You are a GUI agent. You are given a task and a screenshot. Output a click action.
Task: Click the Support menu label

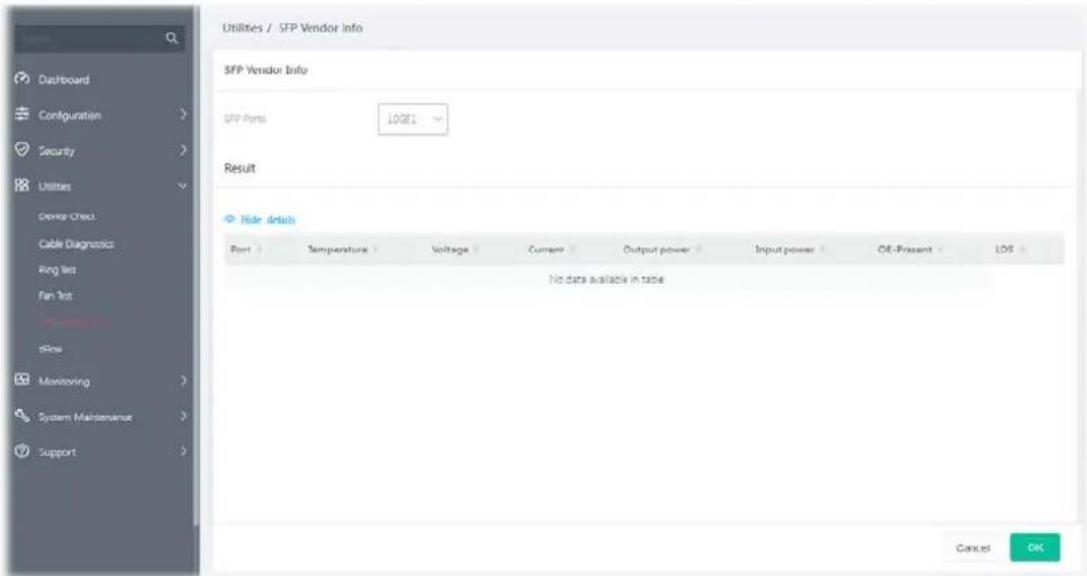pyautogui.click(x=57, y=452)
